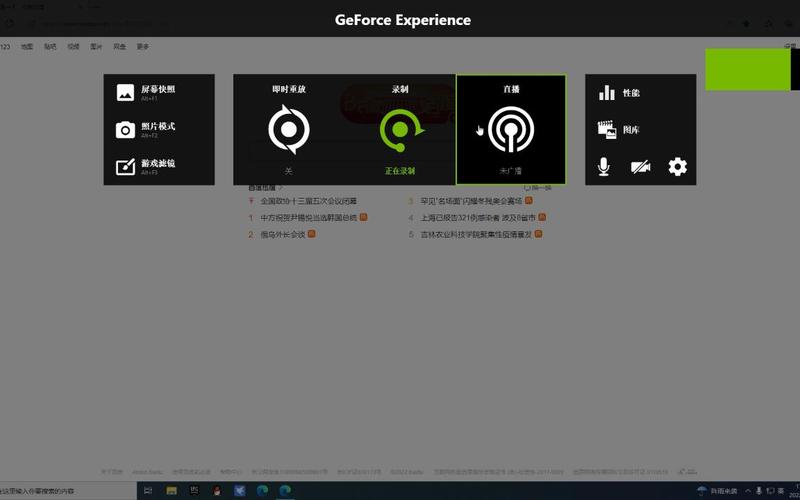Open the 录制 record tile
The image size is (800, 500).
pos(400,130)
